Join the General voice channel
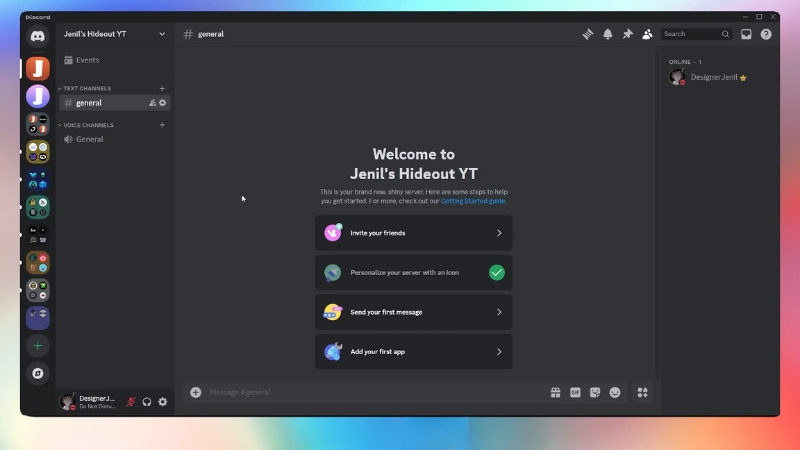This screenshot has width=800, height=450. click(90, 139)
